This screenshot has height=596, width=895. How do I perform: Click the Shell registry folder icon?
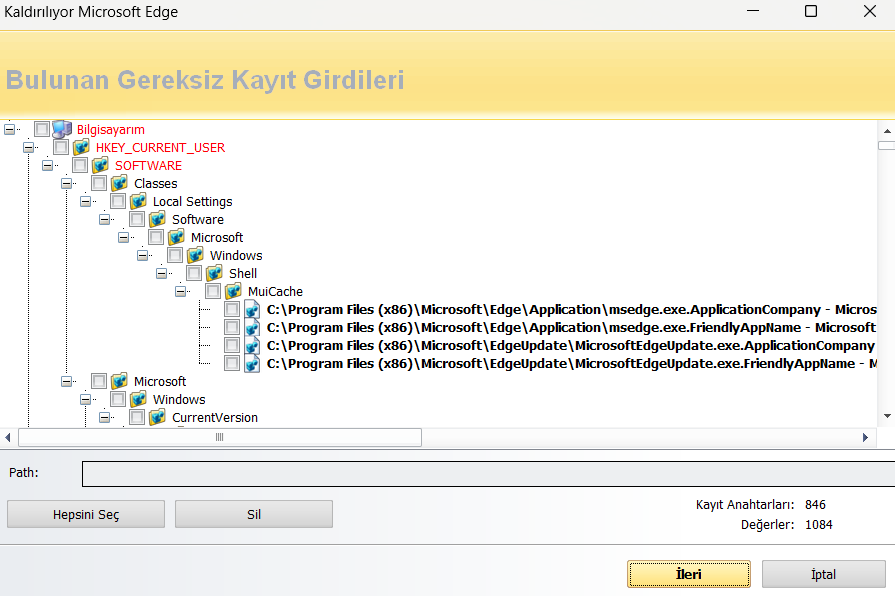[214, 273]
